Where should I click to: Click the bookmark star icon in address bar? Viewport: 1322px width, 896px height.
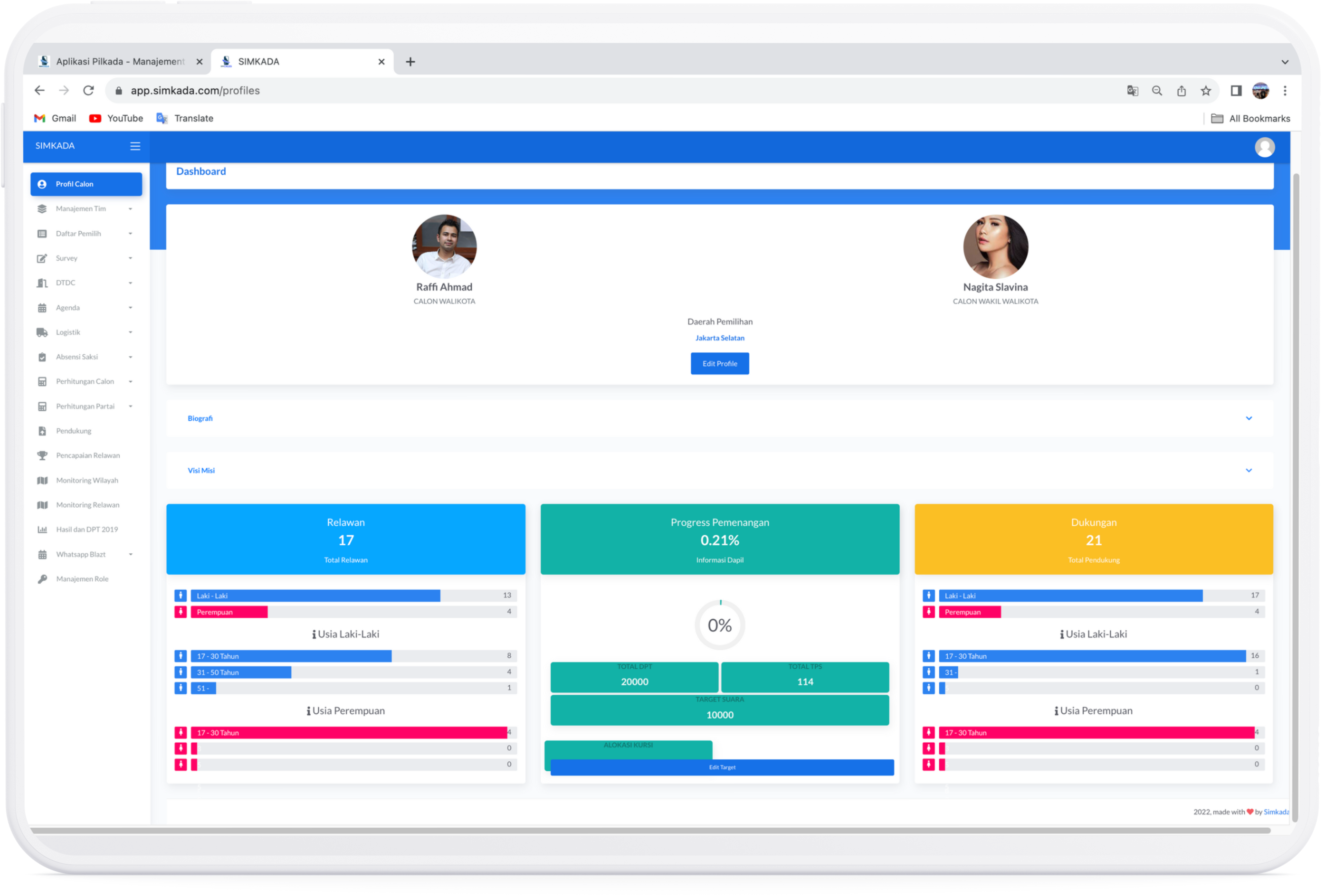pyautogui.click(x=1205, y=91)
